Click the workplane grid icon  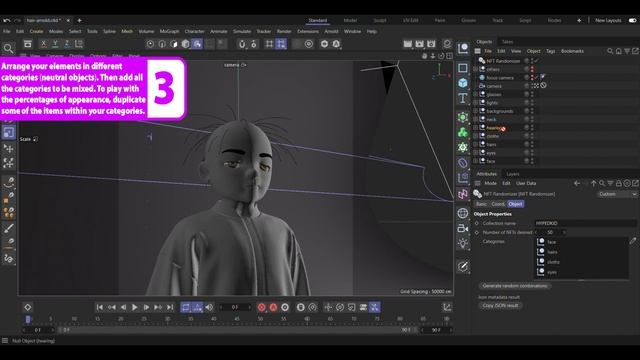tap(269, 44)
